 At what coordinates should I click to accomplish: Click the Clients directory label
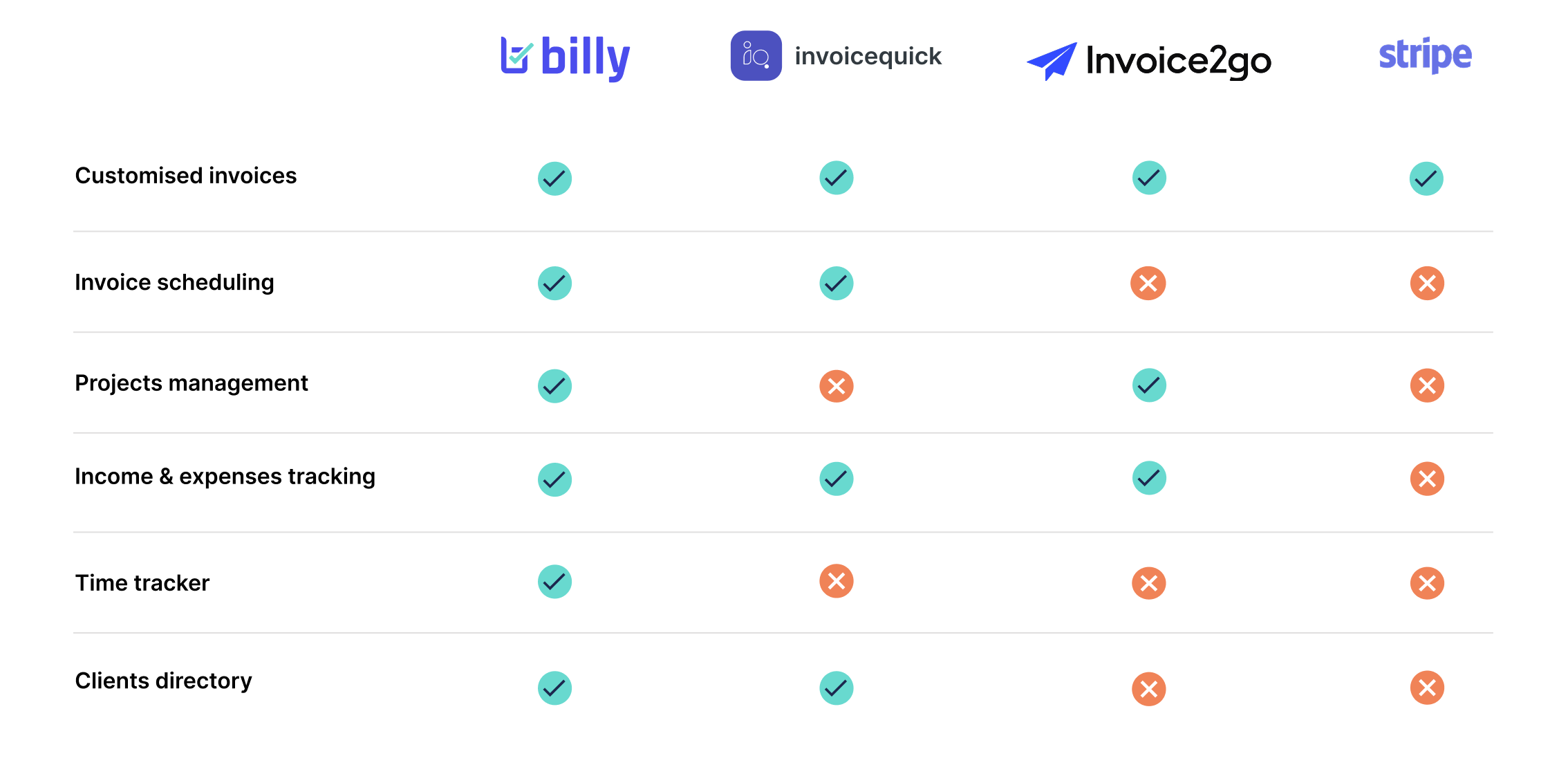(x=163, y=681)
